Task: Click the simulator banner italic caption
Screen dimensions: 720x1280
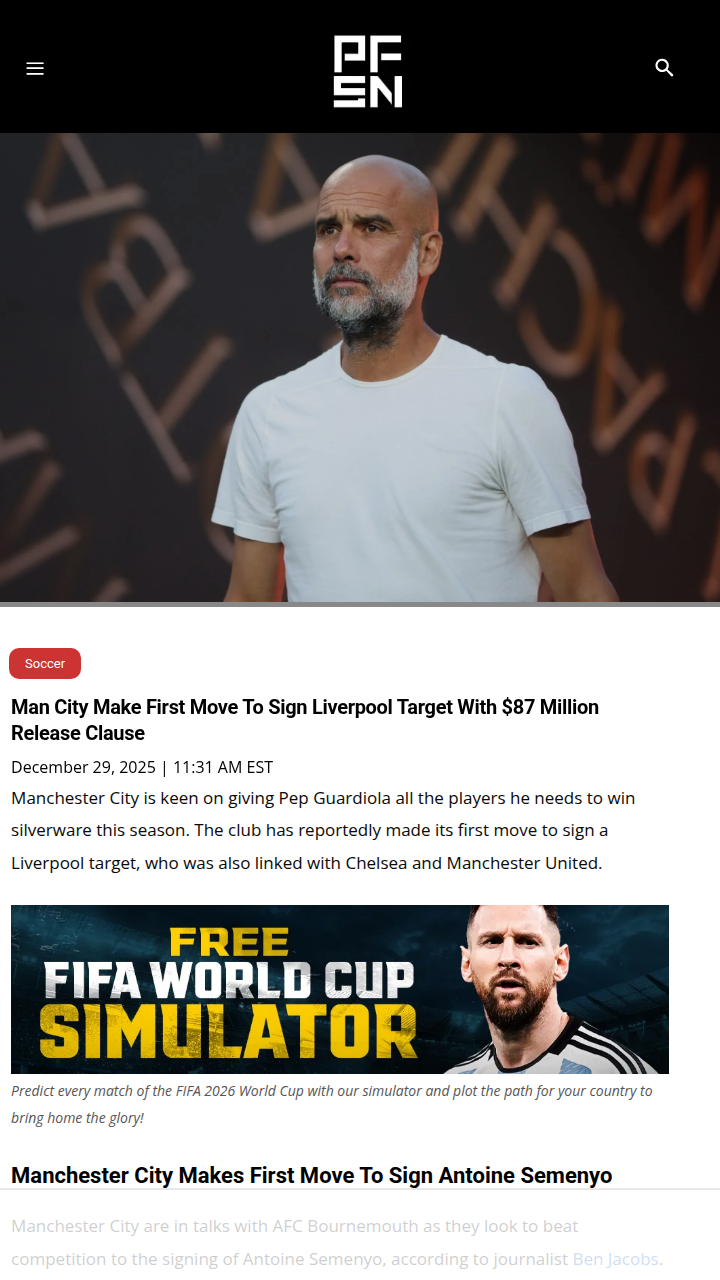Action: click(x=332, y=1104)
